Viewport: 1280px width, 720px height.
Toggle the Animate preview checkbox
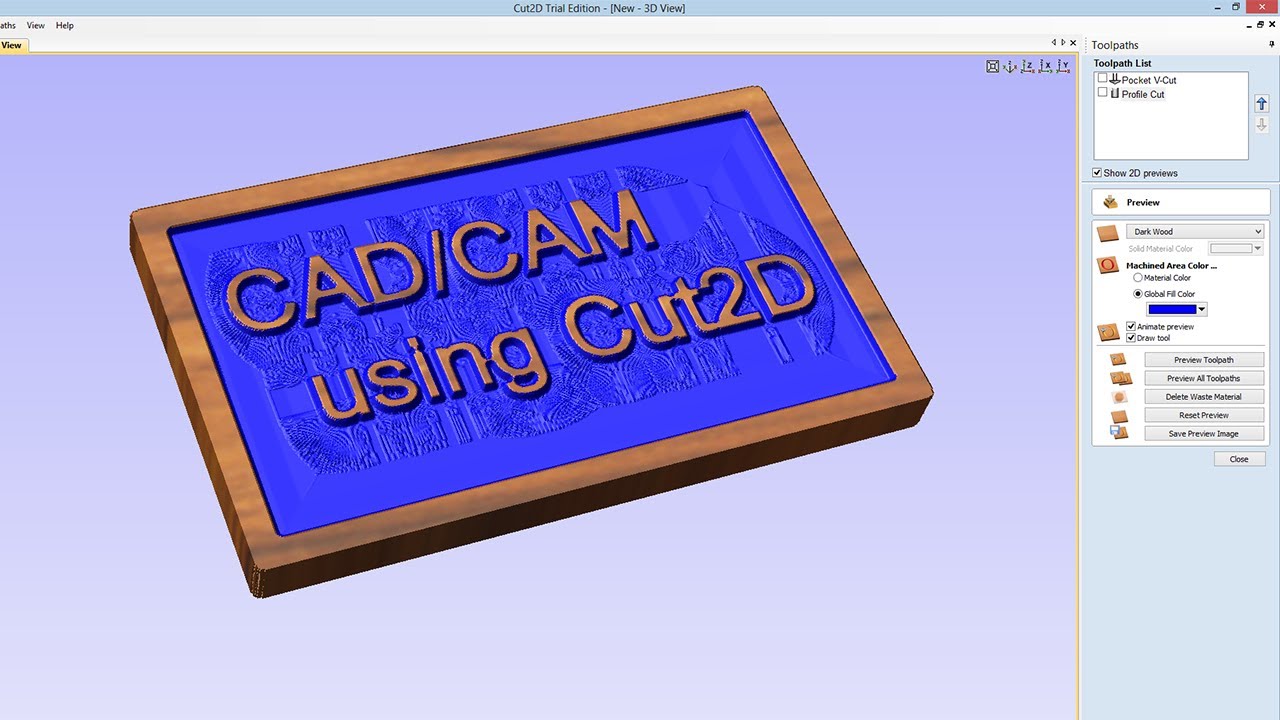[1131, 326]
